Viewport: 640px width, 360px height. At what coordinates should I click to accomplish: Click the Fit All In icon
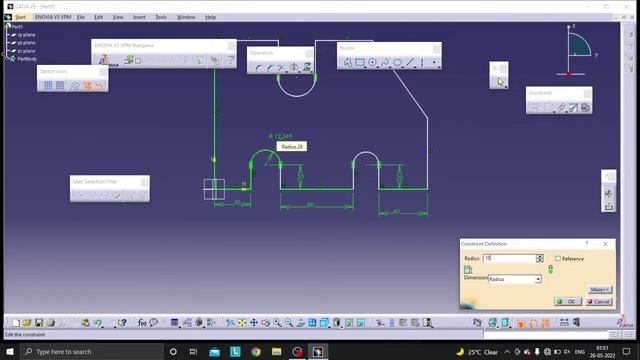242,323
